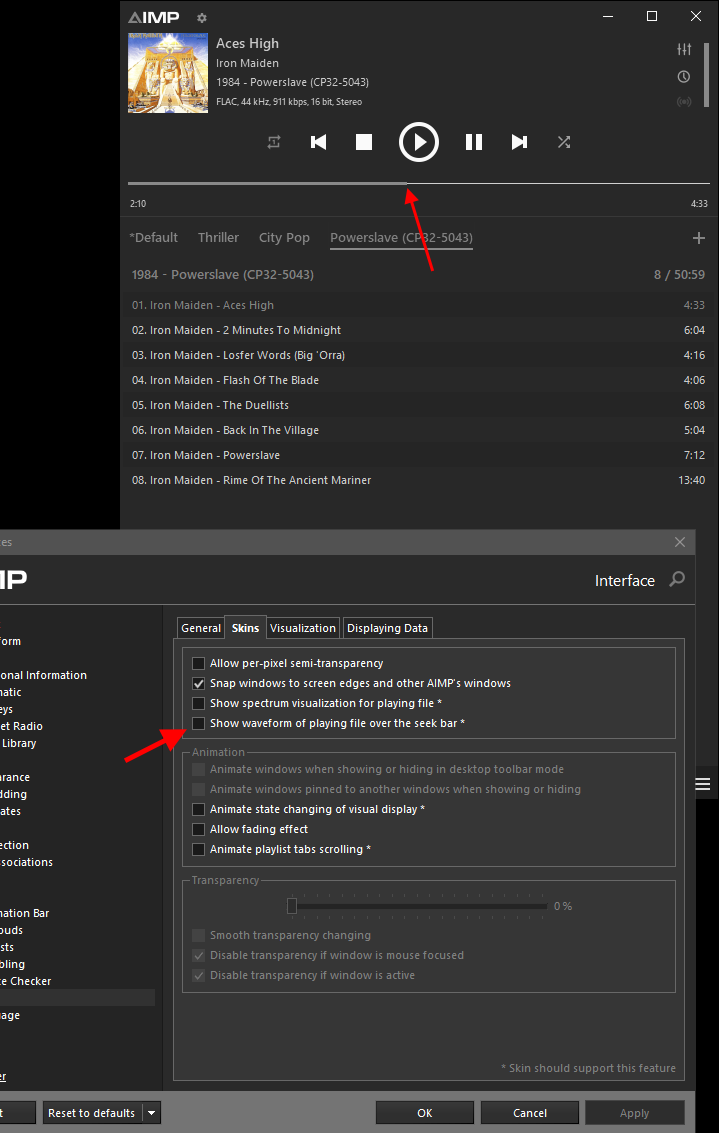Open AIMP settings gear in title bar
This screenshot has height=1133, width=719.
202,17
